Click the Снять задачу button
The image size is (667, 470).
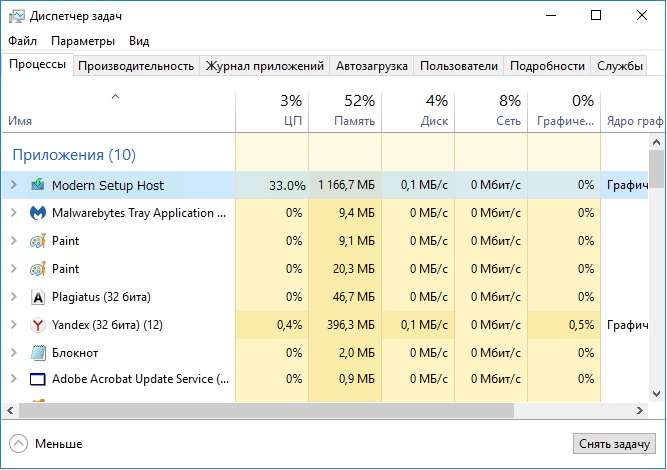[614, 444]
